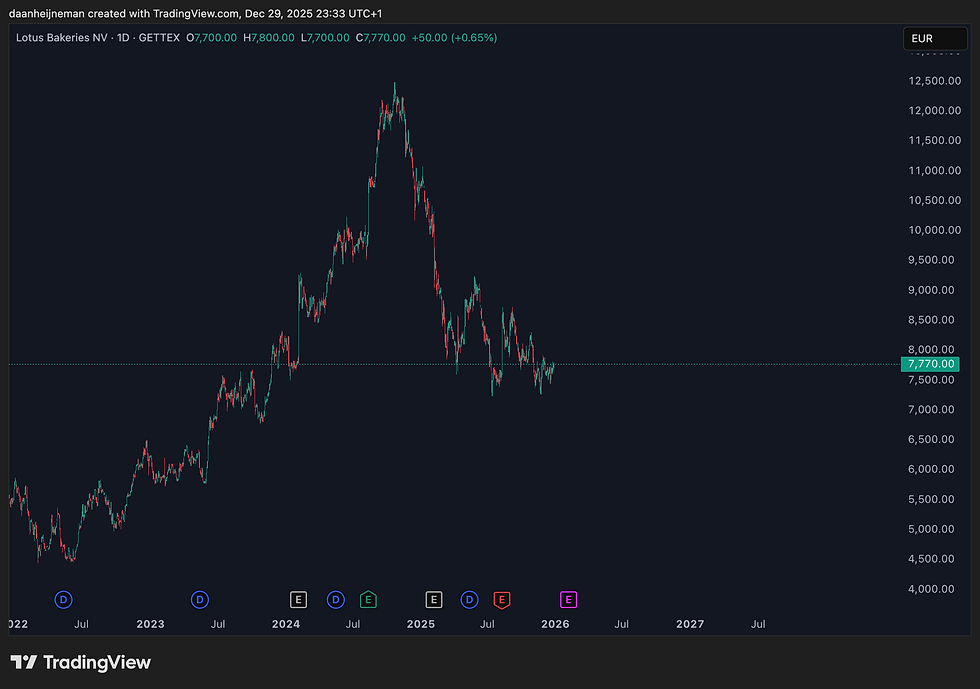980x689 pixels.
Task: Click the 12,000.00 price axis label
Action: [x=934, y=111]
